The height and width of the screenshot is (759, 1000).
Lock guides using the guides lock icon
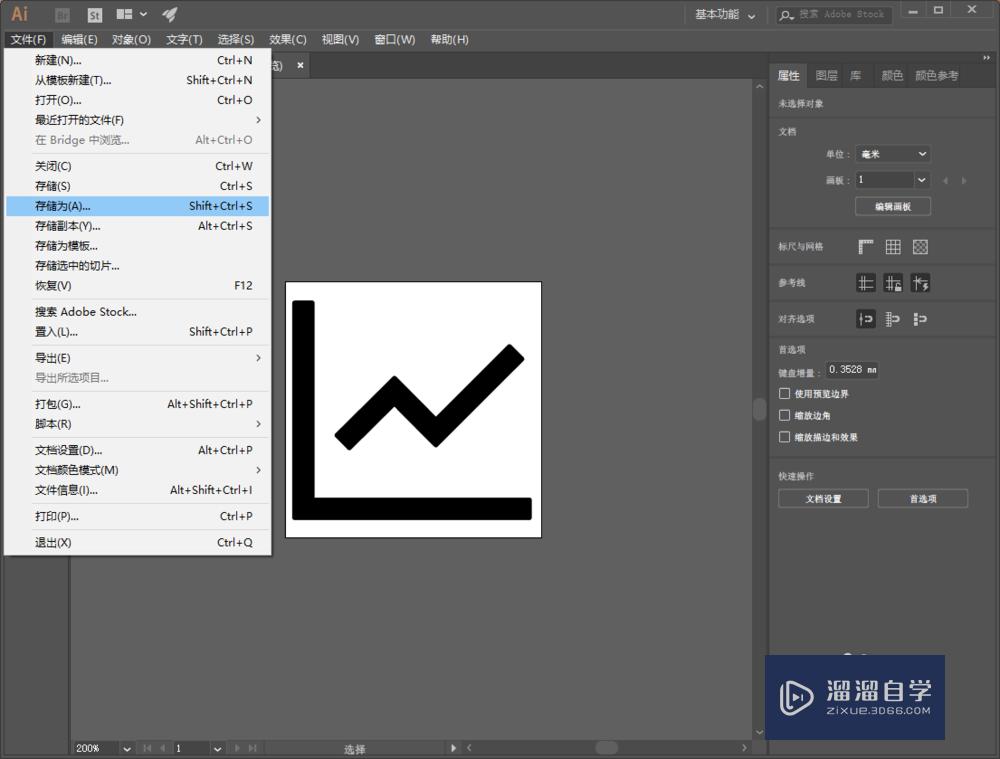[x=893, y=283]
